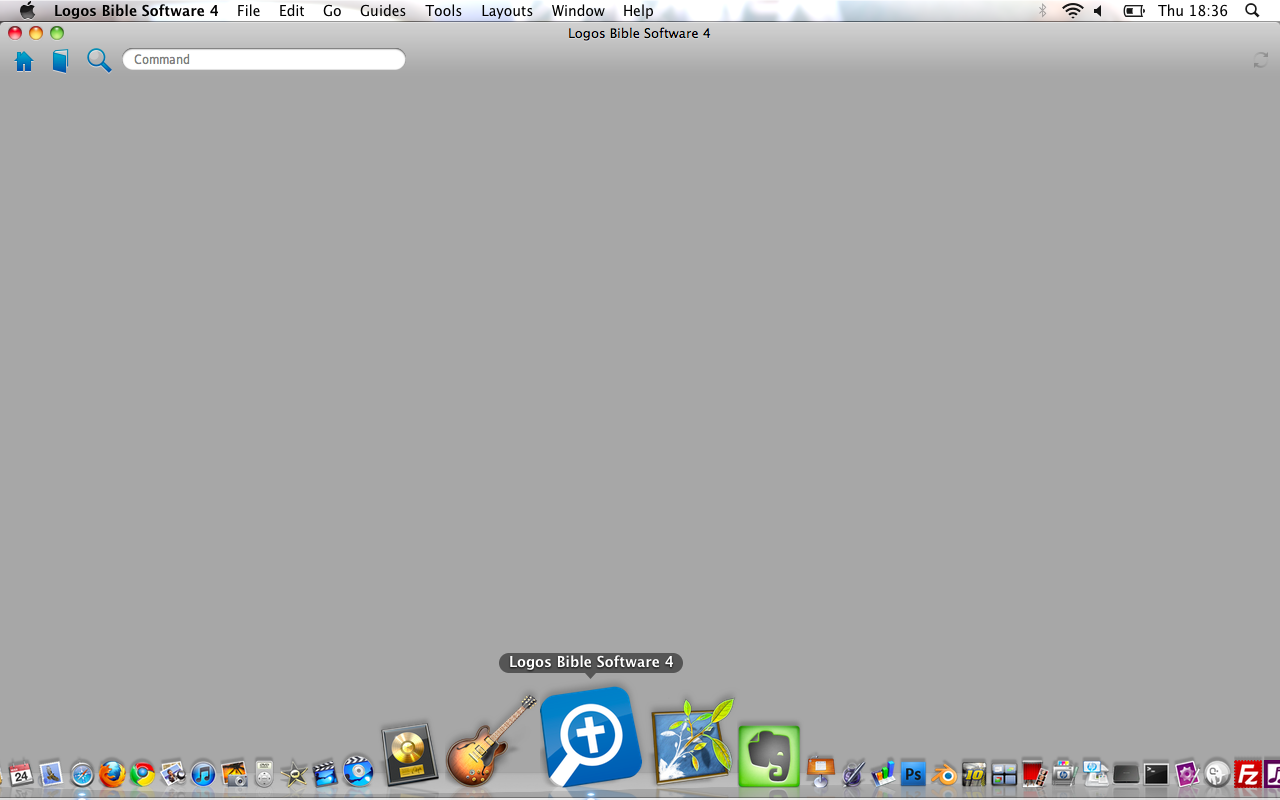The width and height of the screenshot is (1280, 800).
Task: Launch Terminal from the dock
Action: click(1156, 773)
